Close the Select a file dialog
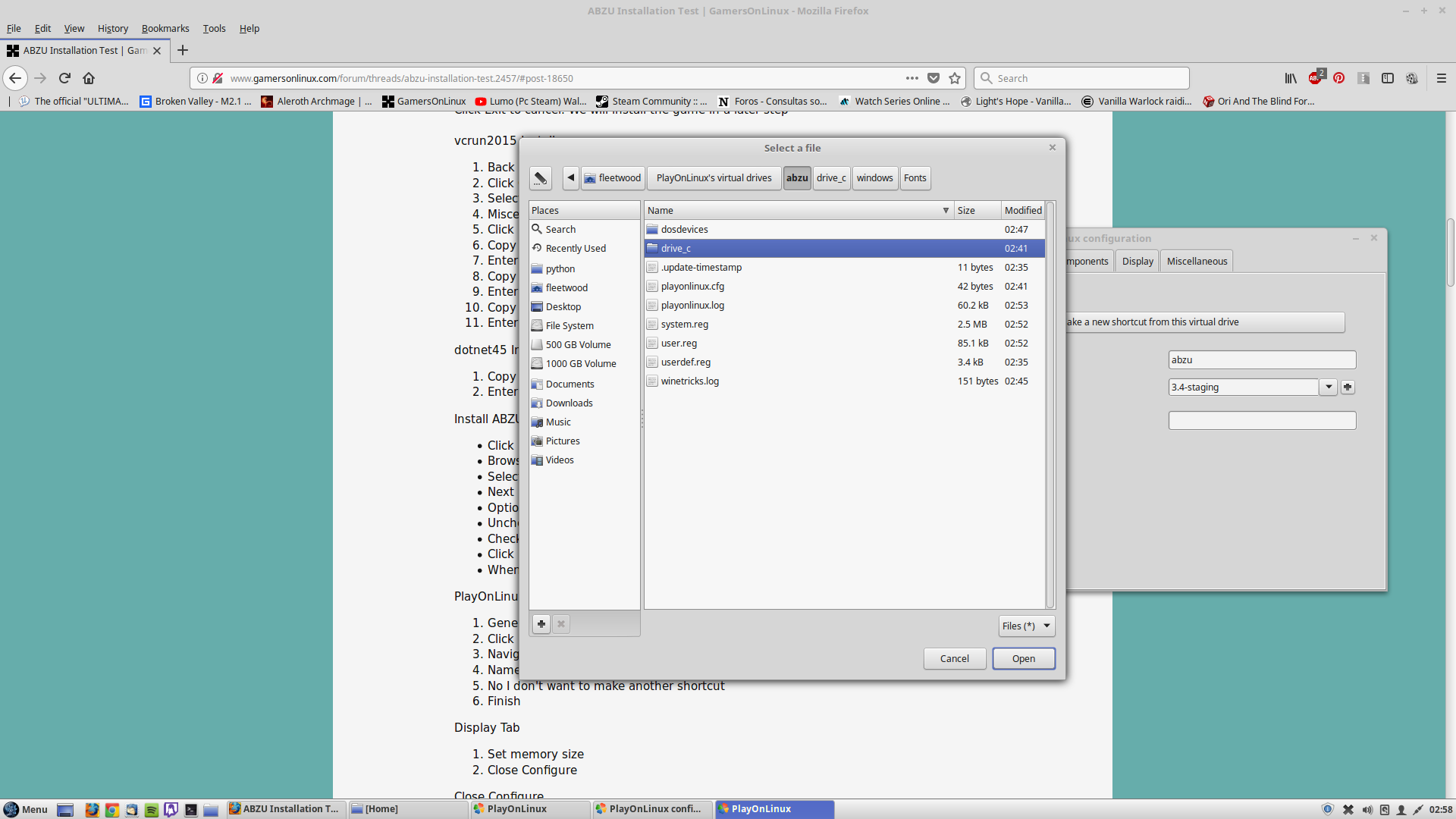This screenshot has width=1456, height=819. (x=1053, y=147)
